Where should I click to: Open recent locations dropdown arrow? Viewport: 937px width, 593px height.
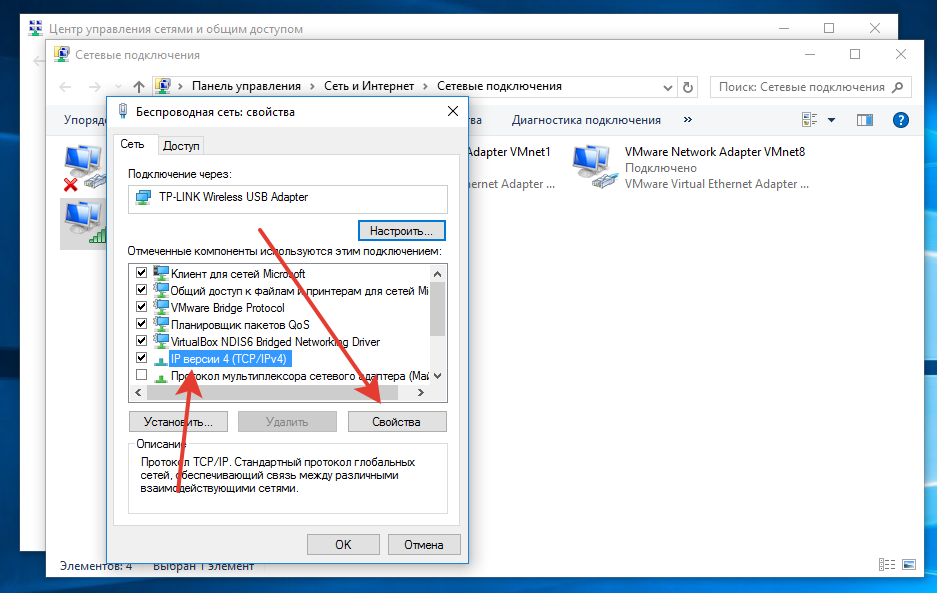118,87
